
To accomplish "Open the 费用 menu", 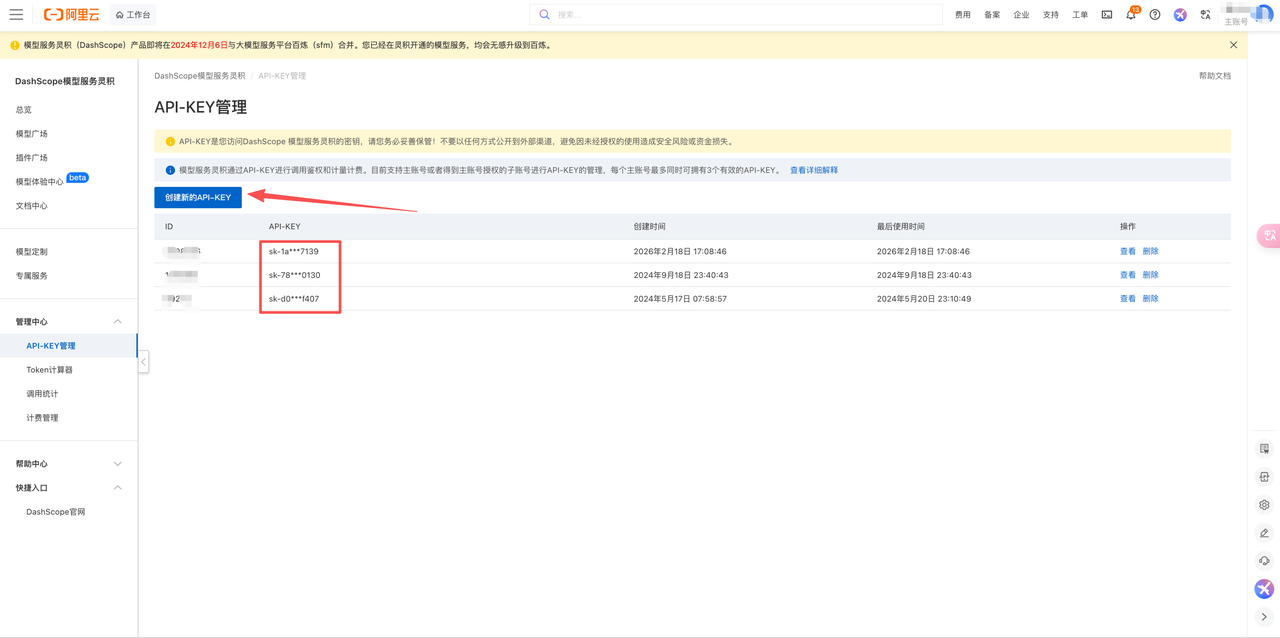I will click(x=963, y=15).
